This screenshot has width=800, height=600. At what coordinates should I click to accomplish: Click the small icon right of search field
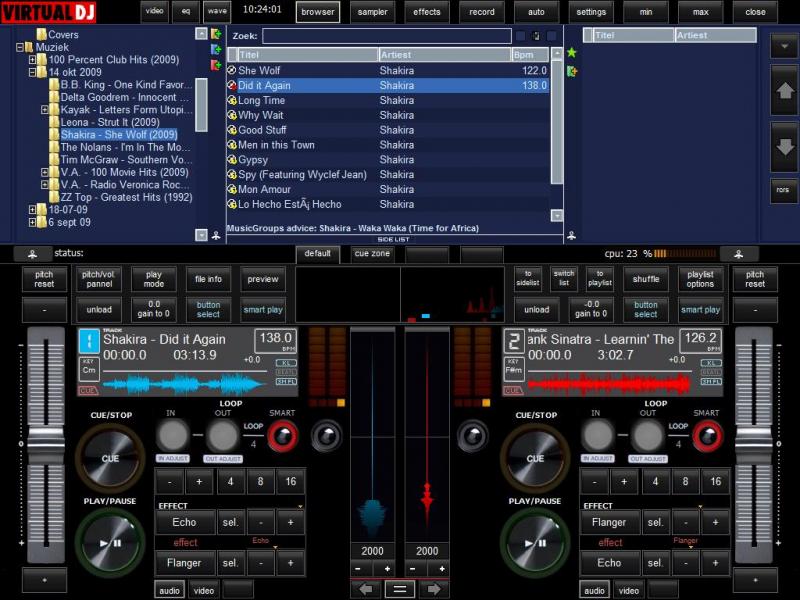[x=536, y=36]
